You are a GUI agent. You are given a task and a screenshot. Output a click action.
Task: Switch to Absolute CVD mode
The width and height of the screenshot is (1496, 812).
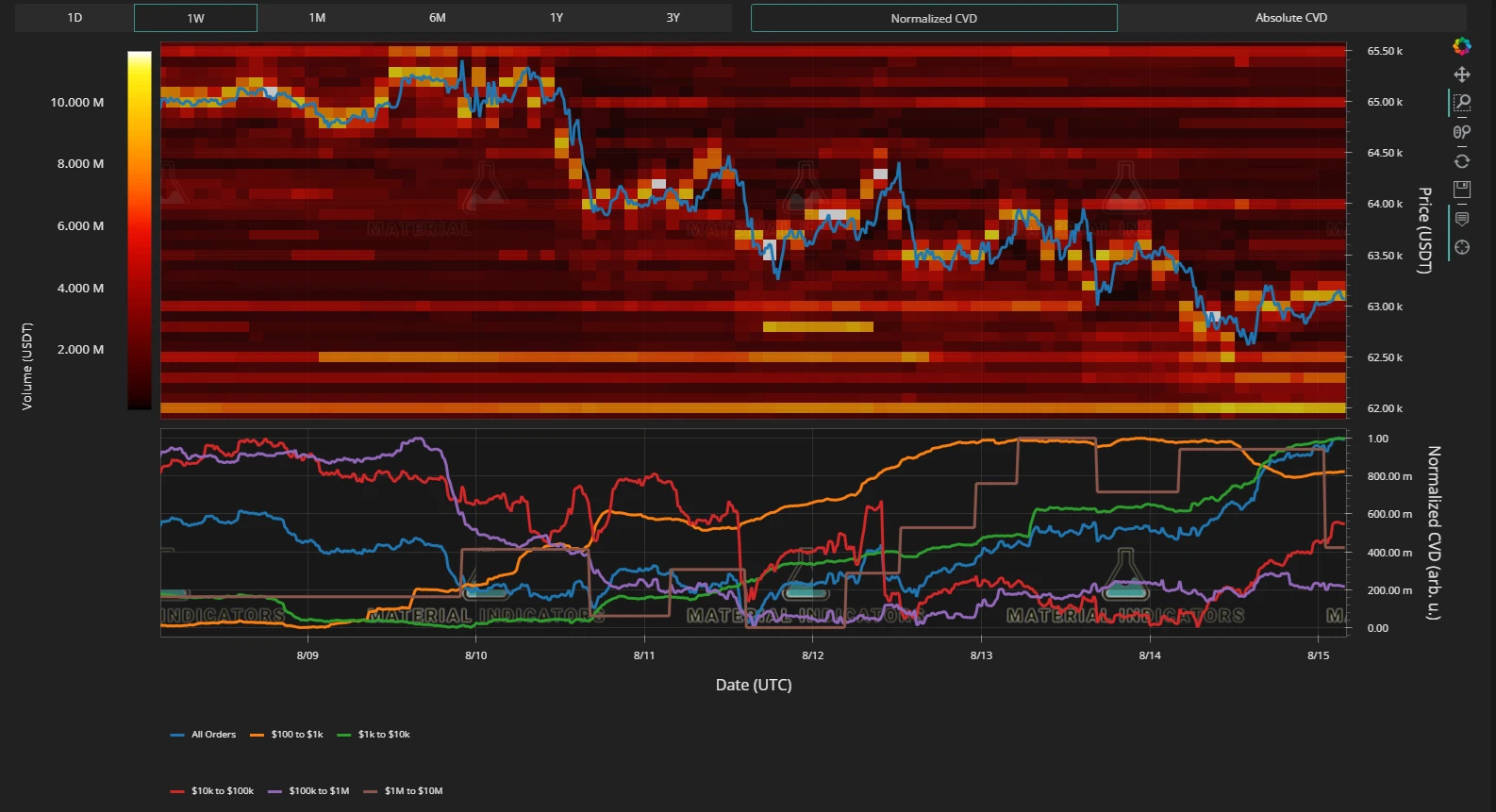pos(1291,18)
